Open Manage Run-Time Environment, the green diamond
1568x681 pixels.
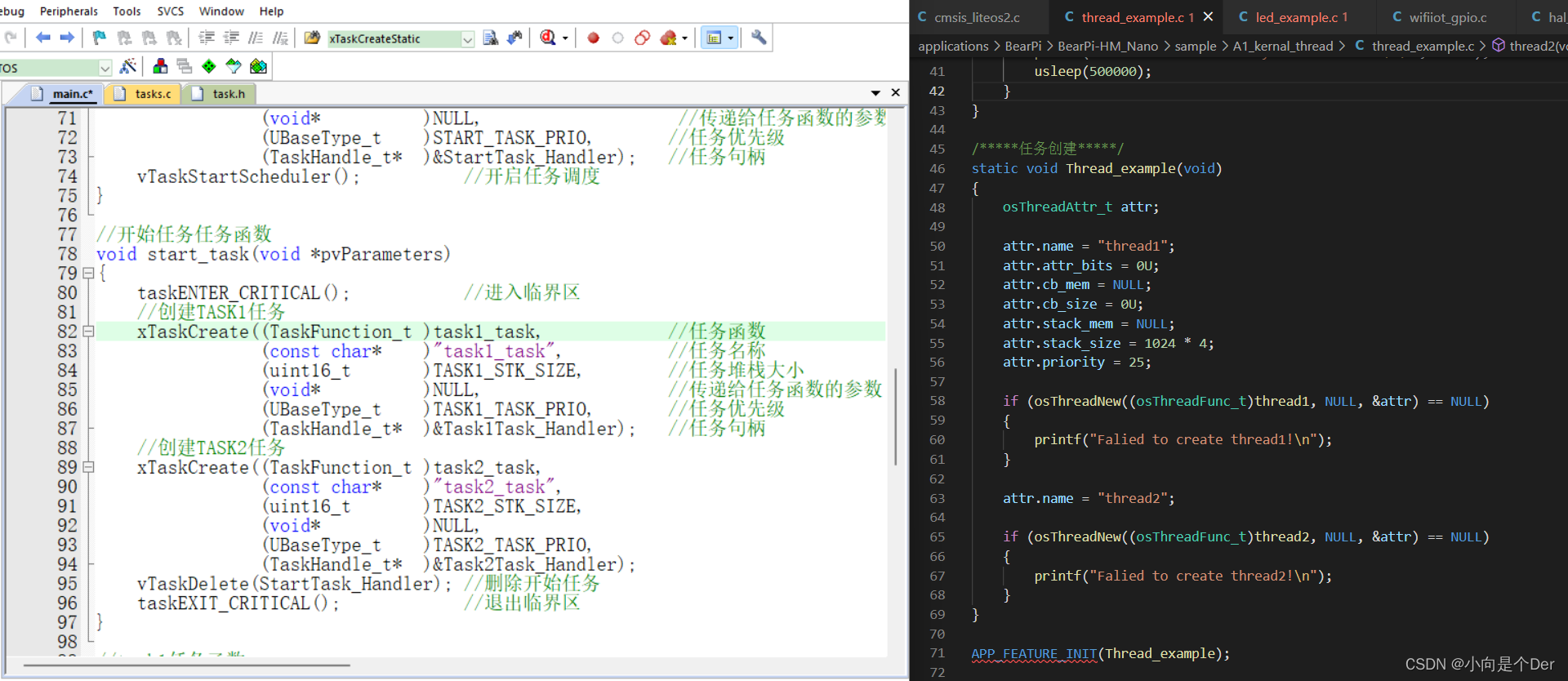coord(209,66)
